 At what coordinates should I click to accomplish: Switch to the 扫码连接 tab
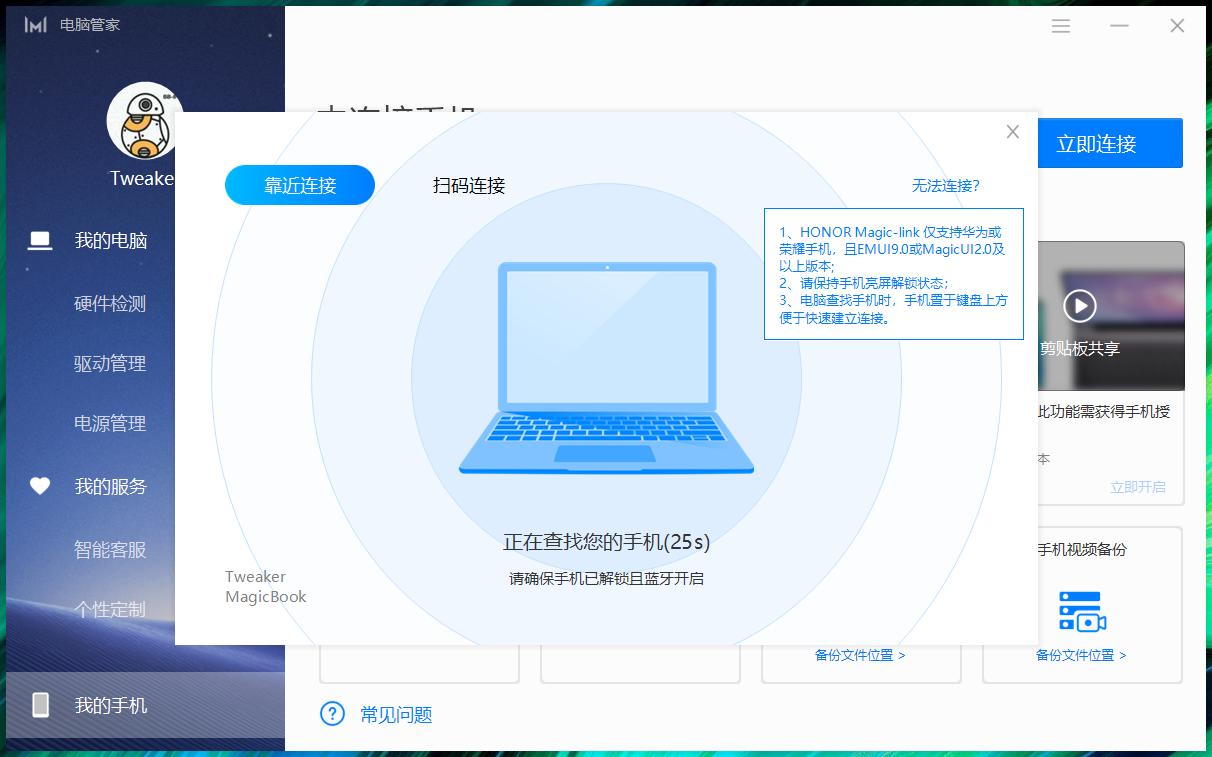click(x=468, y=185)
